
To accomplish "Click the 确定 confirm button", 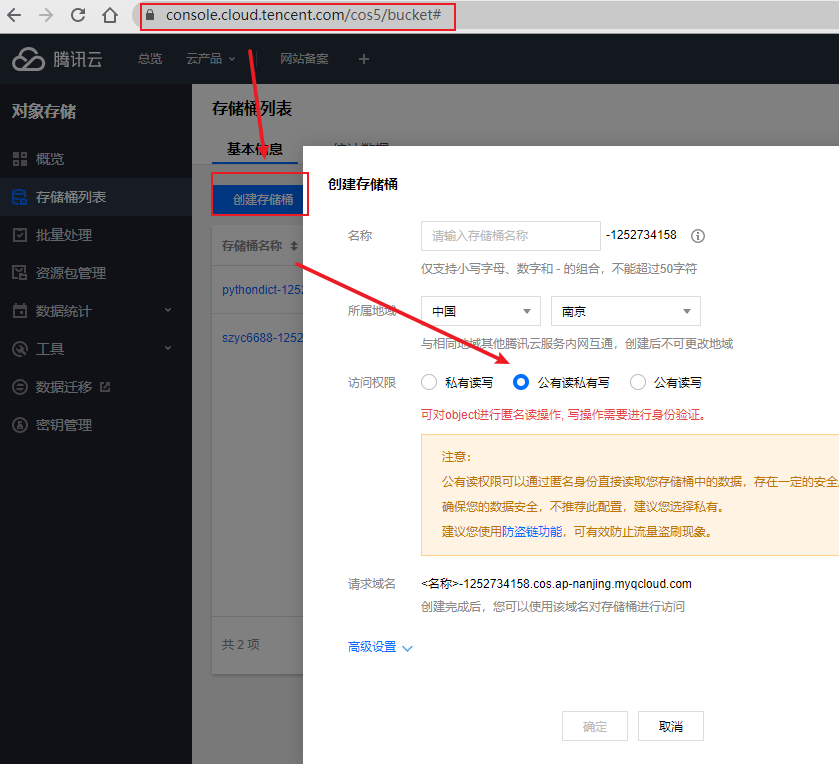I will 594,726.
